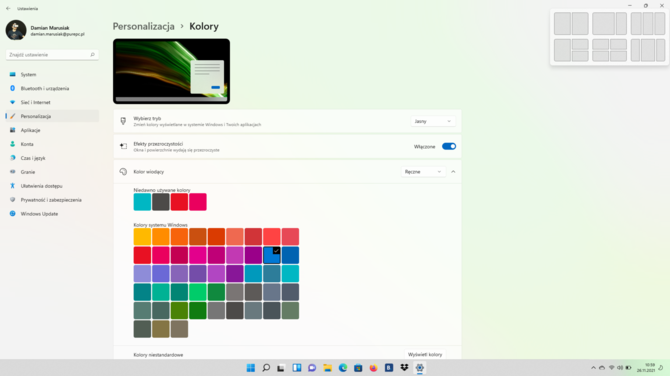
Task: Click the battery icon in the system tray
Action: pos(629,368)
